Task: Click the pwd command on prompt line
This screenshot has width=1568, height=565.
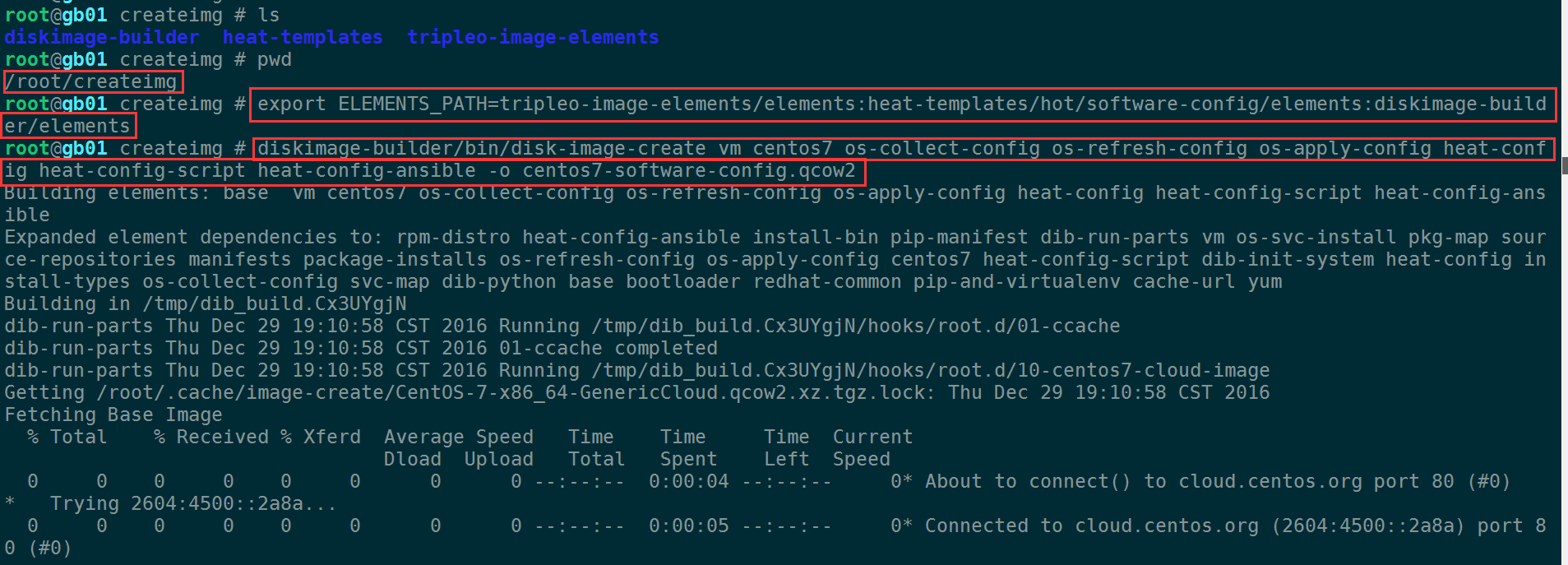Action: click(x=274, y=59)
